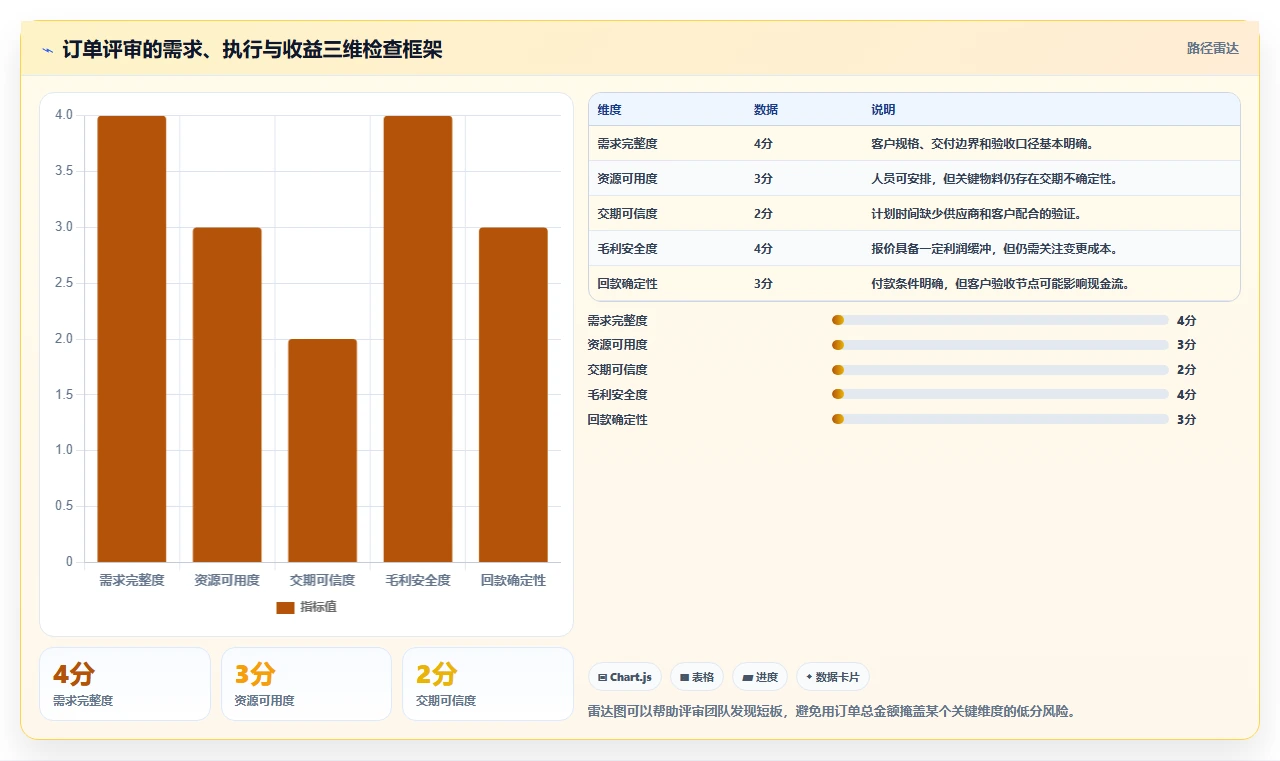Click the 数据卡片 tag button
The image size is (1280, 761).
click(833, 677)
